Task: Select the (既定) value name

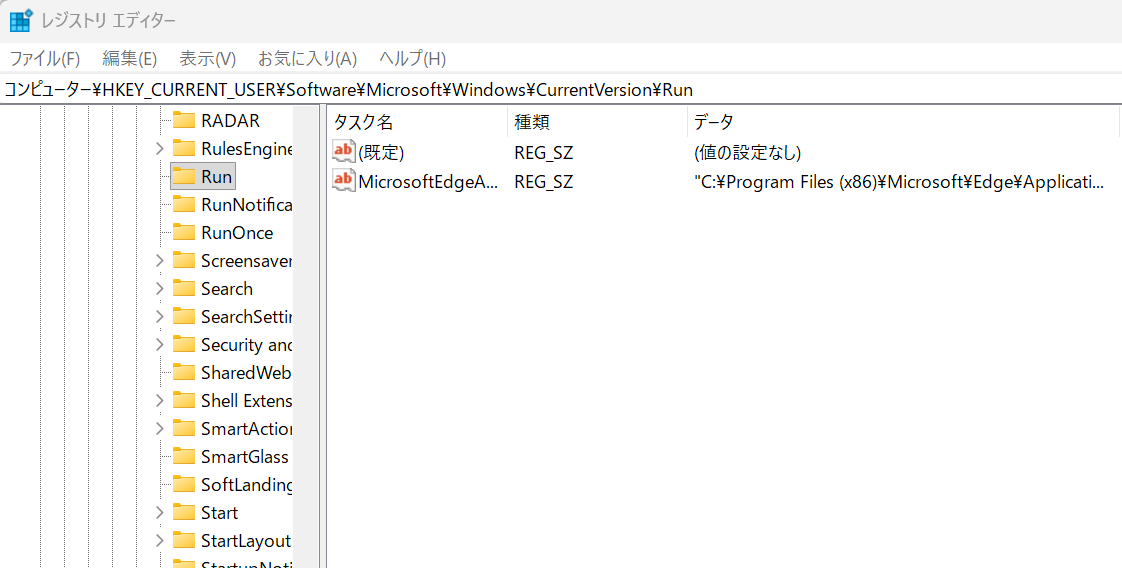Action: pos(381,152)
